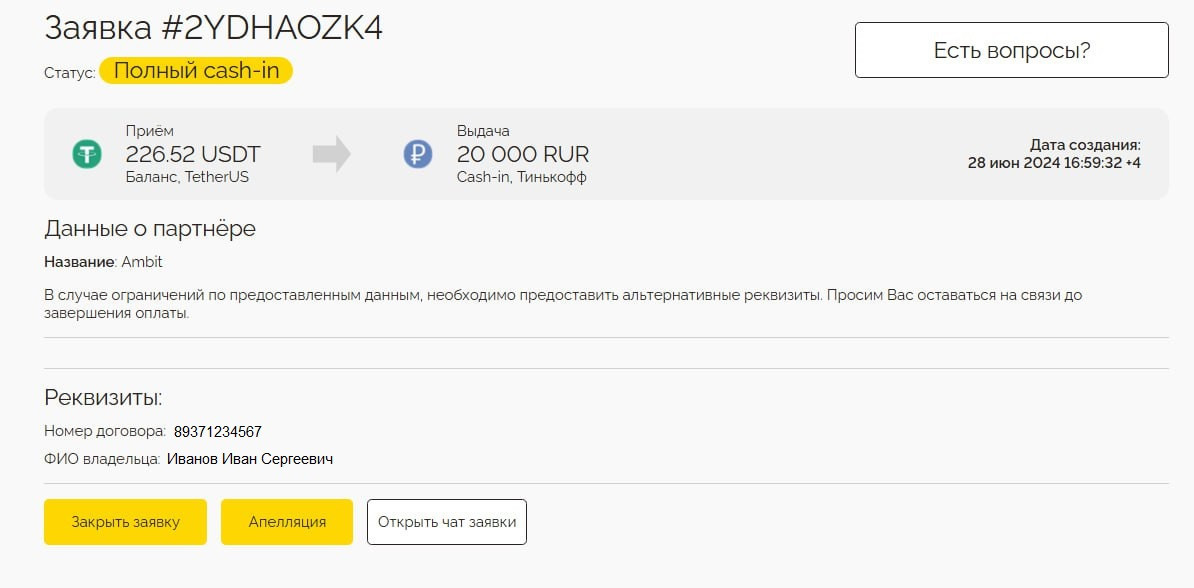Click the "Баланс, TetherUS" source label
The image size is (1194, 588).
pyautogui.click(x=187, y=177)
